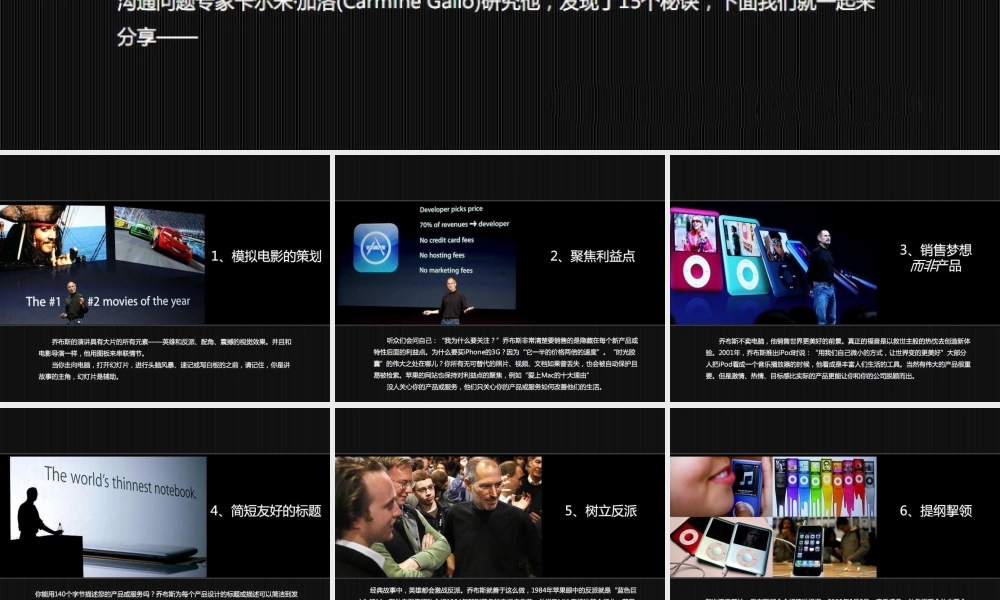Click the title text 3、销售梦想 而非产品

937,258
